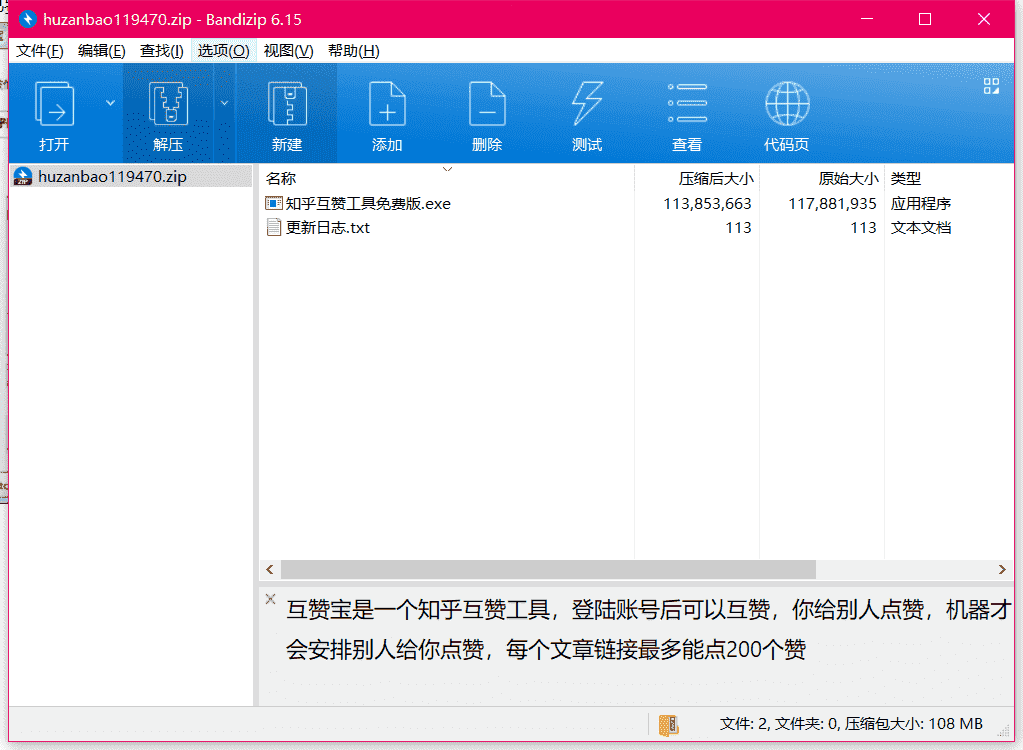
Task: Close the Bandizip window
Action: [x=984, y=19]
